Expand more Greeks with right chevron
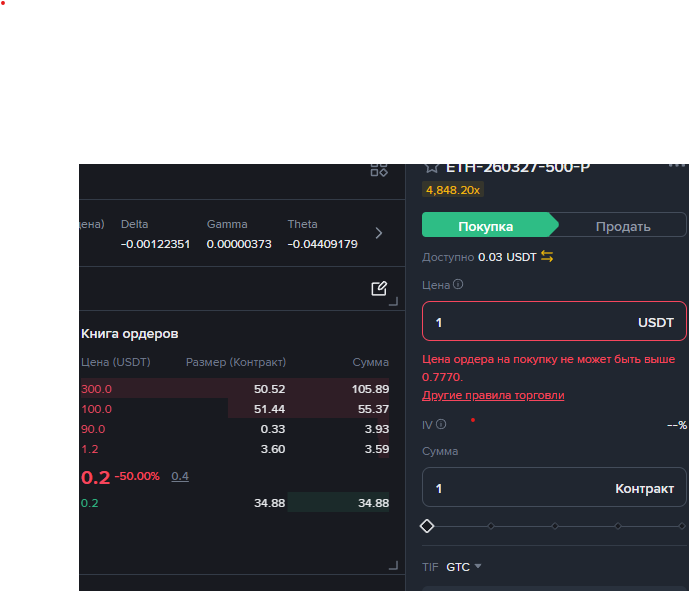 [379, 233]
